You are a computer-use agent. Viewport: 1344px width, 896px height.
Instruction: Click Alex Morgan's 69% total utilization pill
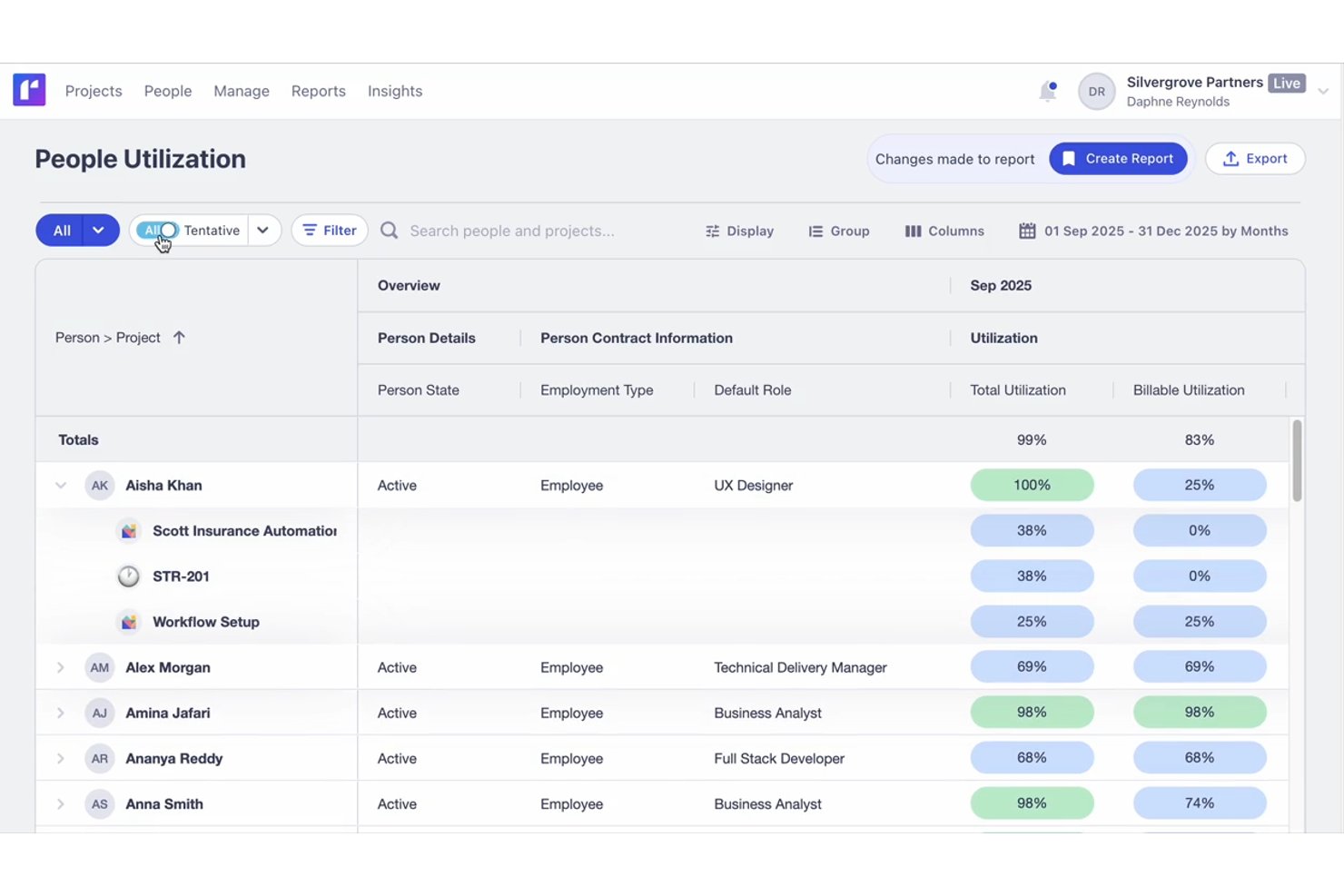tap(1032, 666)
